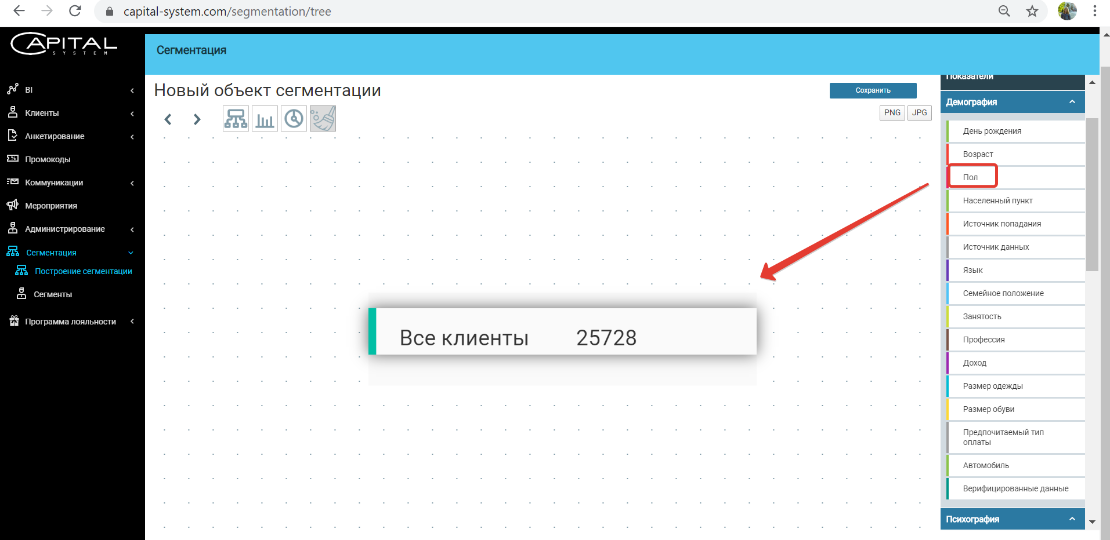Click the Анкетирование document icon
Viewport: 1110px width, 540px height.
click(12, 136)
